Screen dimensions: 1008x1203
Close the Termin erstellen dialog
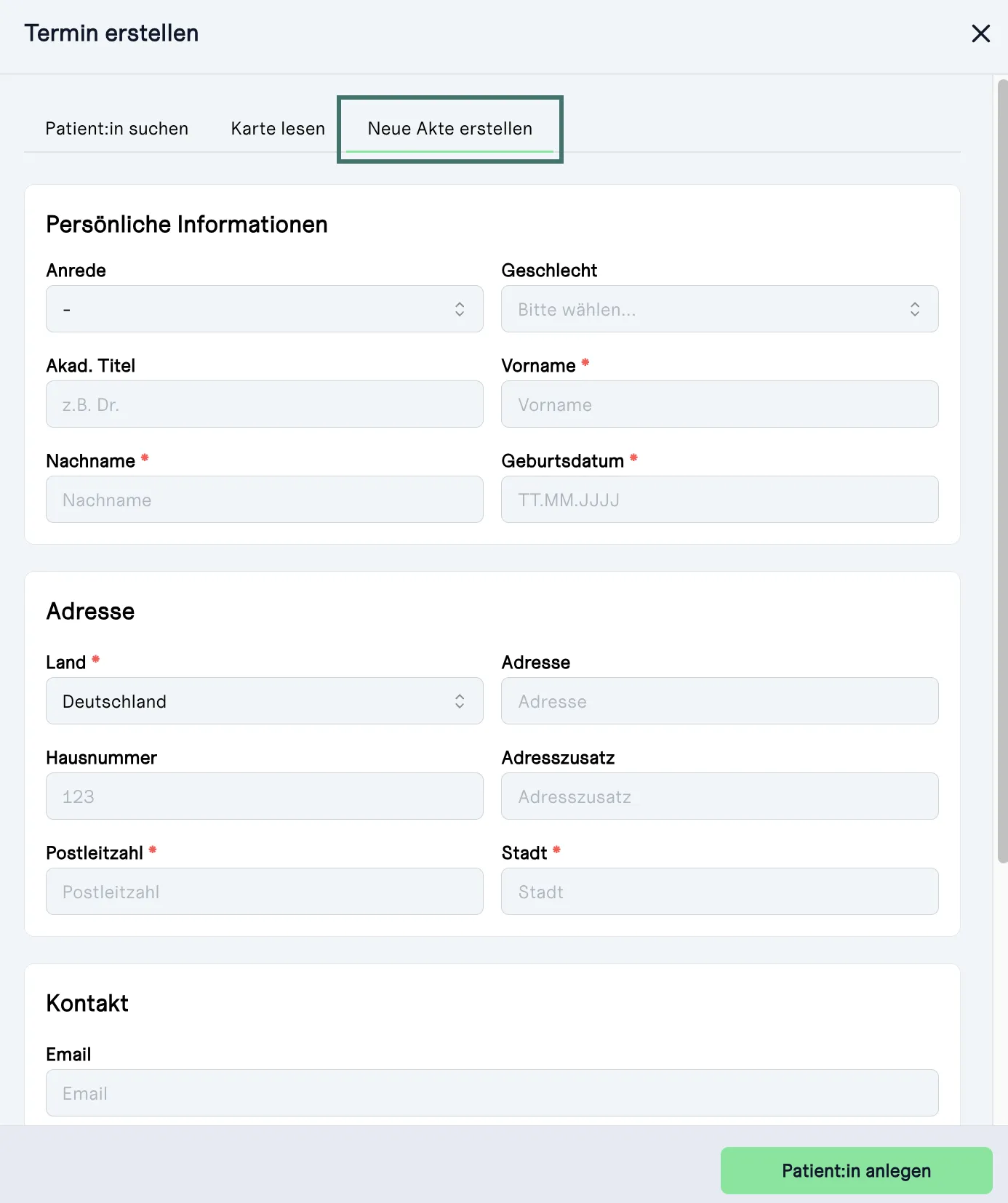980,33
